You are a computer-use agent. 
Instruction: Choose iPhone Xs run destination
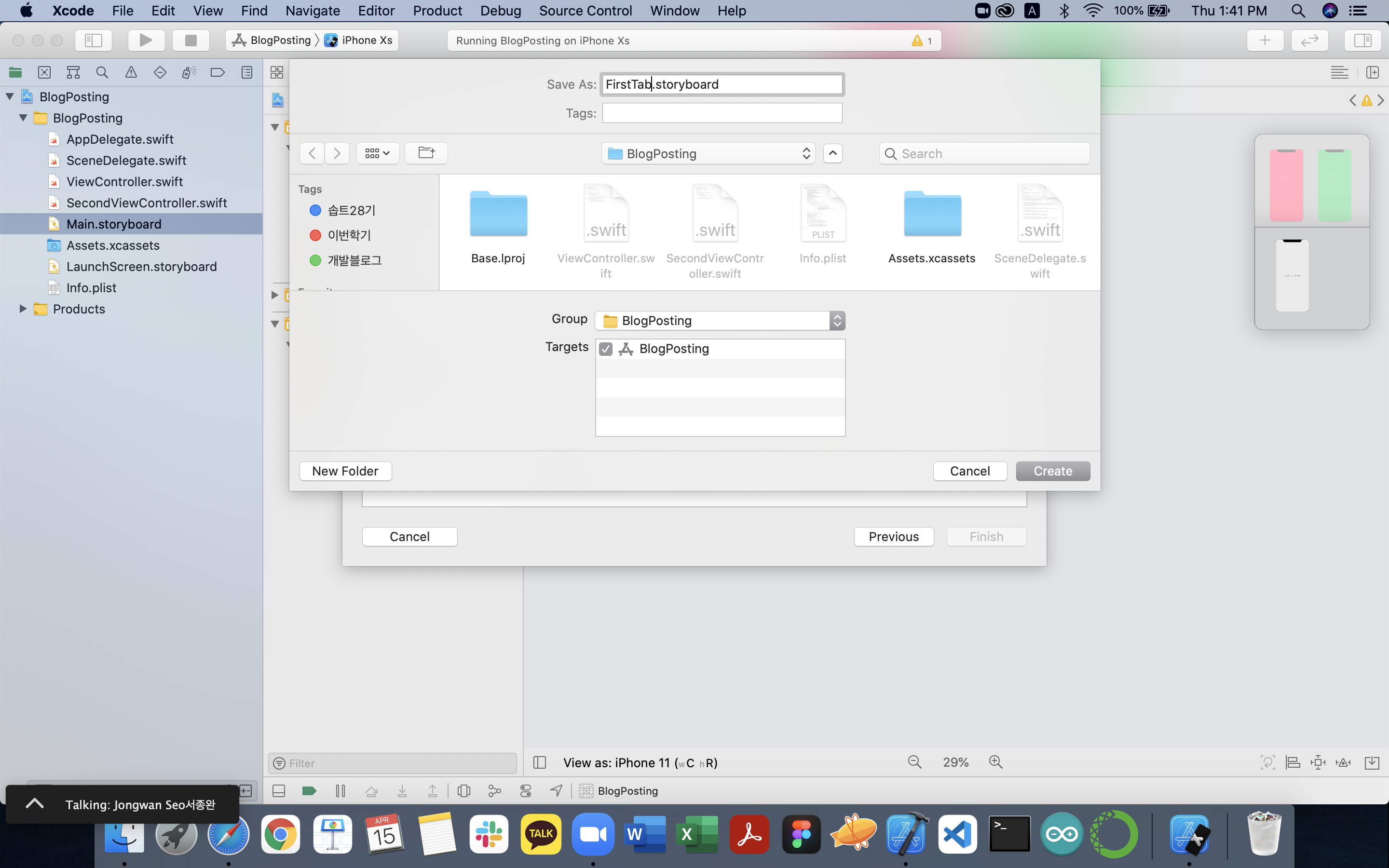359,40
